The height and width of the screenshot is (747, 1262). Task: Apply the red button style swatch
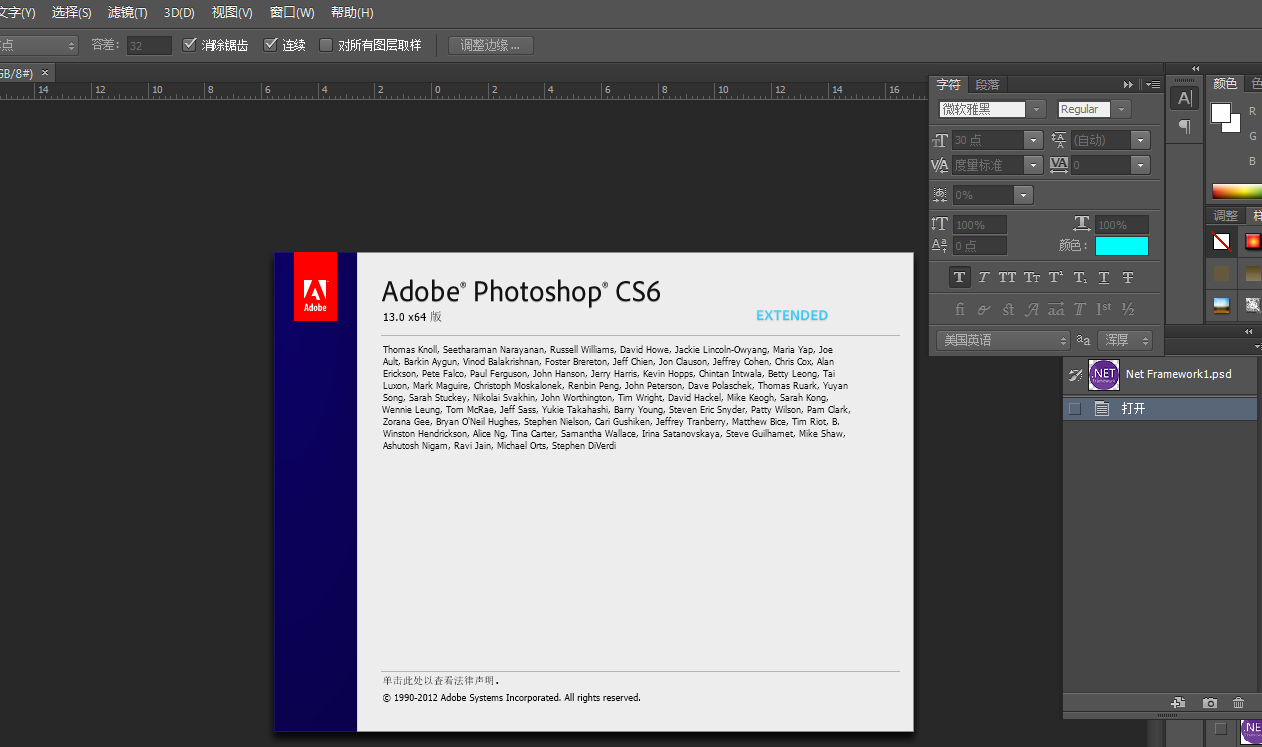click(x=1253, y=241)
